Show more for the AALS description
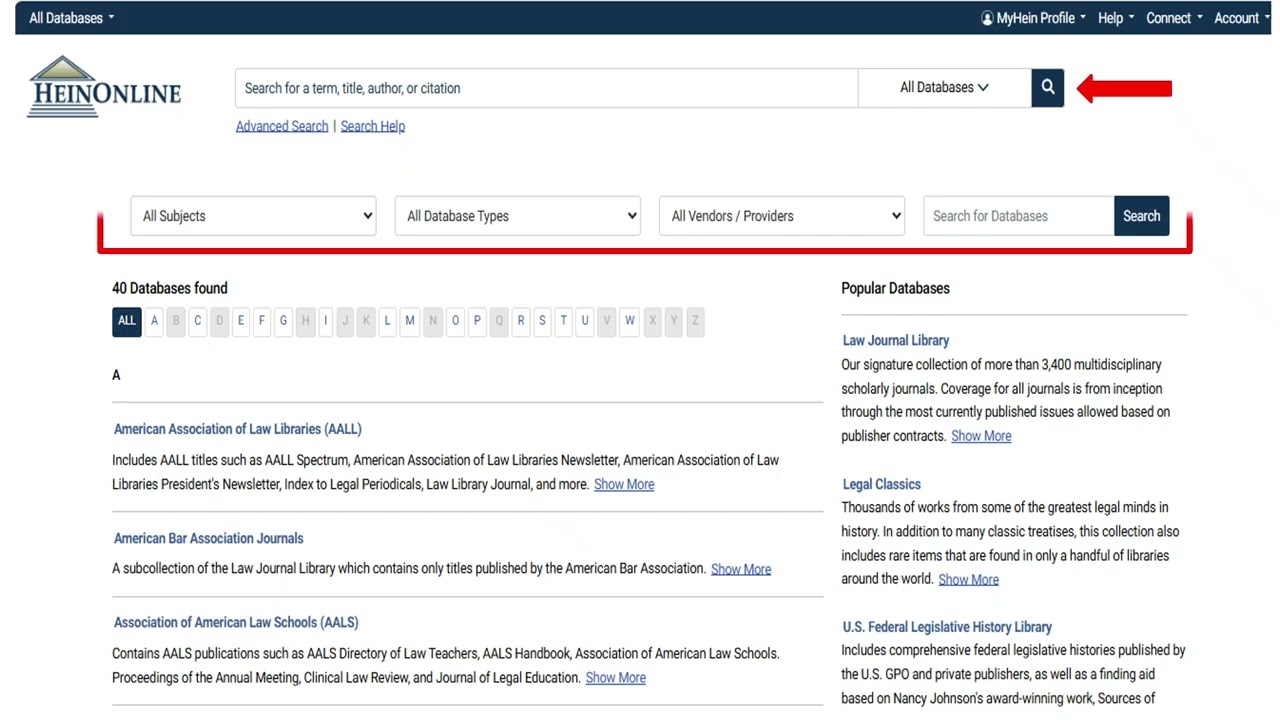This screenshot has height=720, width=1280. click(x=615, y=678)
